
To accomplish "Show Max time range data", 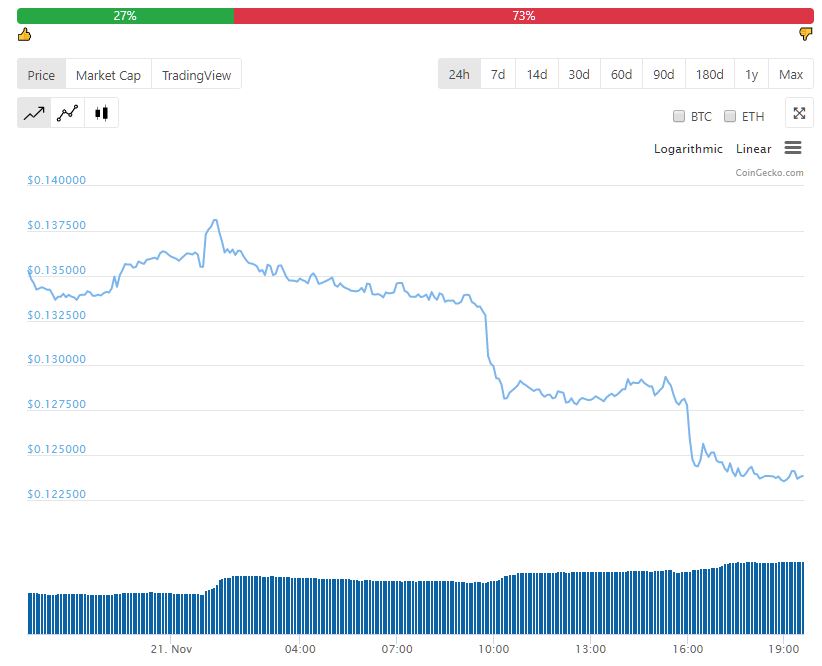I will coord(791,75).
